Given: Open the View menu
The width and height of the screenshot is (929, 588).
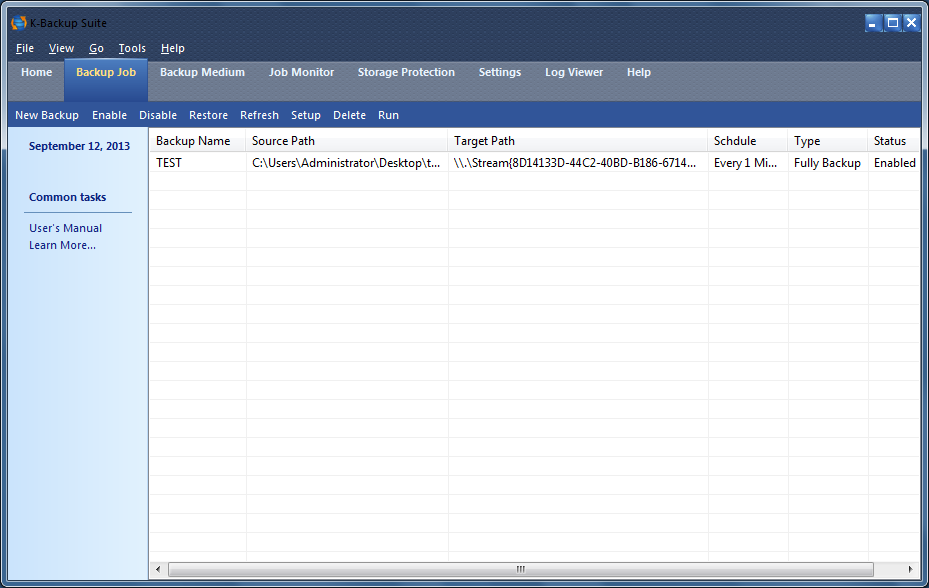Looking at the screenshot, I should pyautogui.click(x=61, y=48).
